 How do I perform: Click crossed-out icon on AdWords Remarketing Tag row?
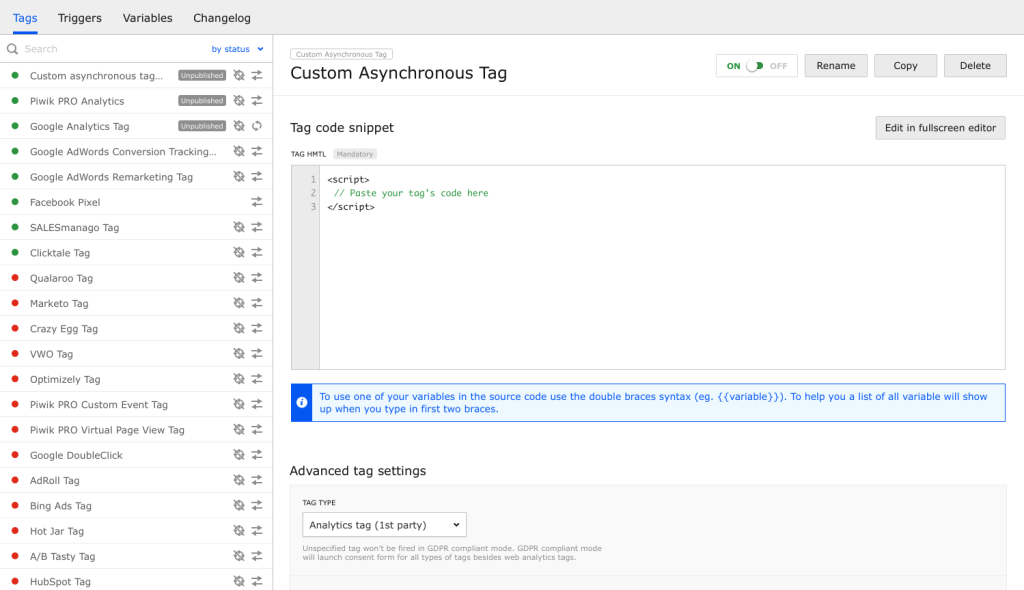tap(239, 176)
